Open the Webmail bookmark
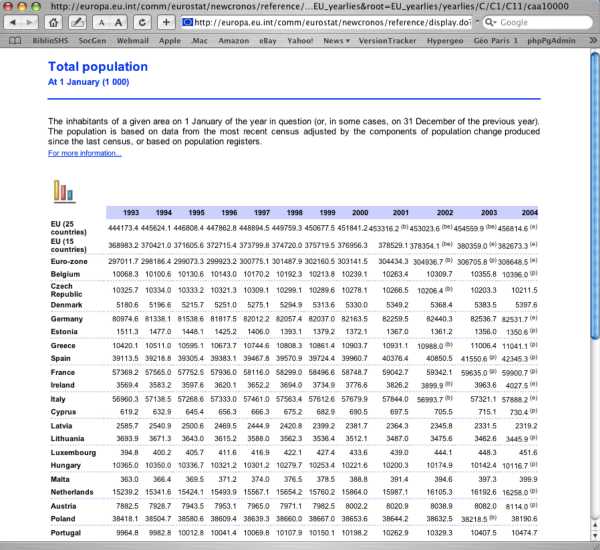 coord(132,41)
